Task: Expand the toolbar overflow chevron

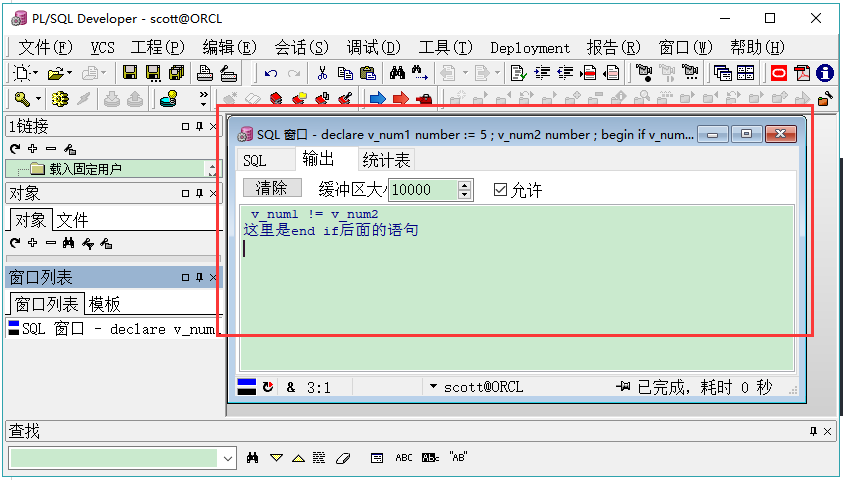Action: click(204, 95)
